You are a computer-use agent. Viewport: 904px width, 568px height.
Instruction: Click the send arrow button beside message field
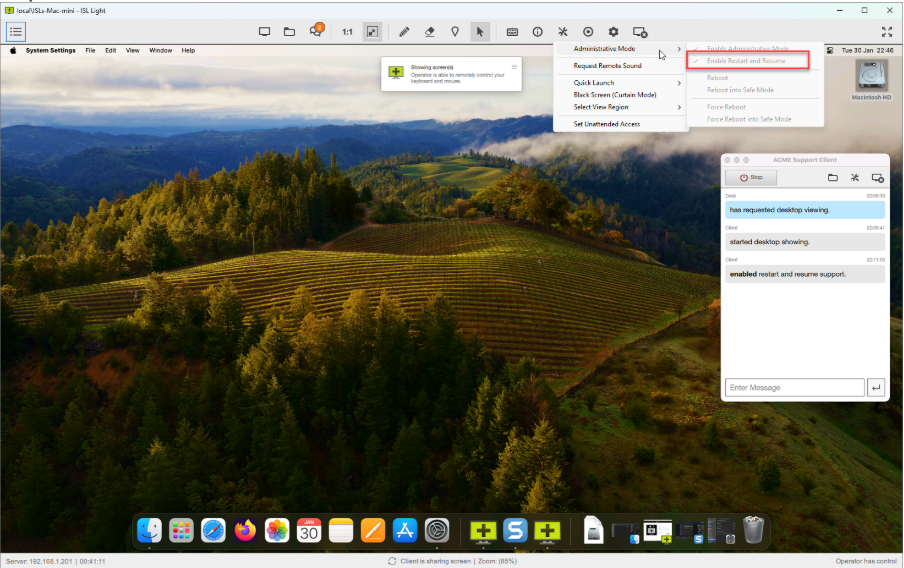[876, 388]
